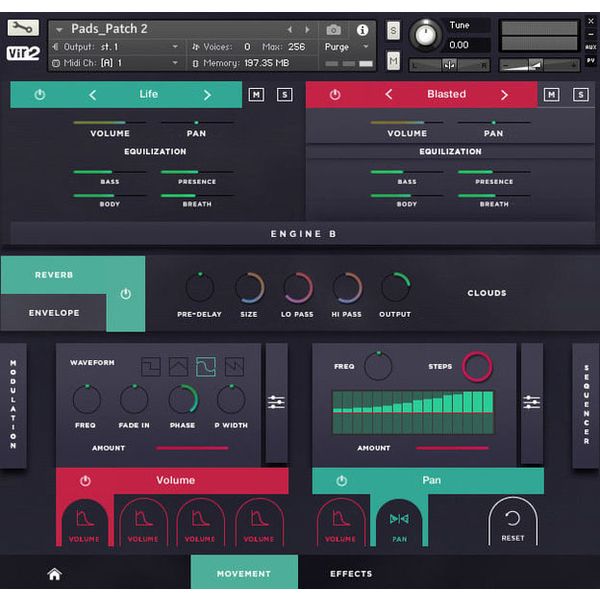Click the Blasted engine Pan slider

pyautogui.click(x=494, y=122)
